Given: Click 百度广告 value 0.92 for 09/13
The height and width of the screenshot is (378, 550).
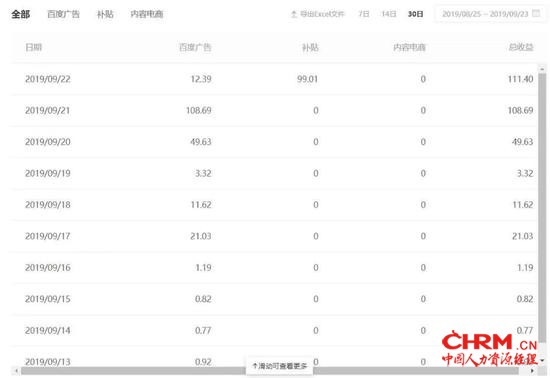Looking at the screenshot, I should click(x=203, y=362).
